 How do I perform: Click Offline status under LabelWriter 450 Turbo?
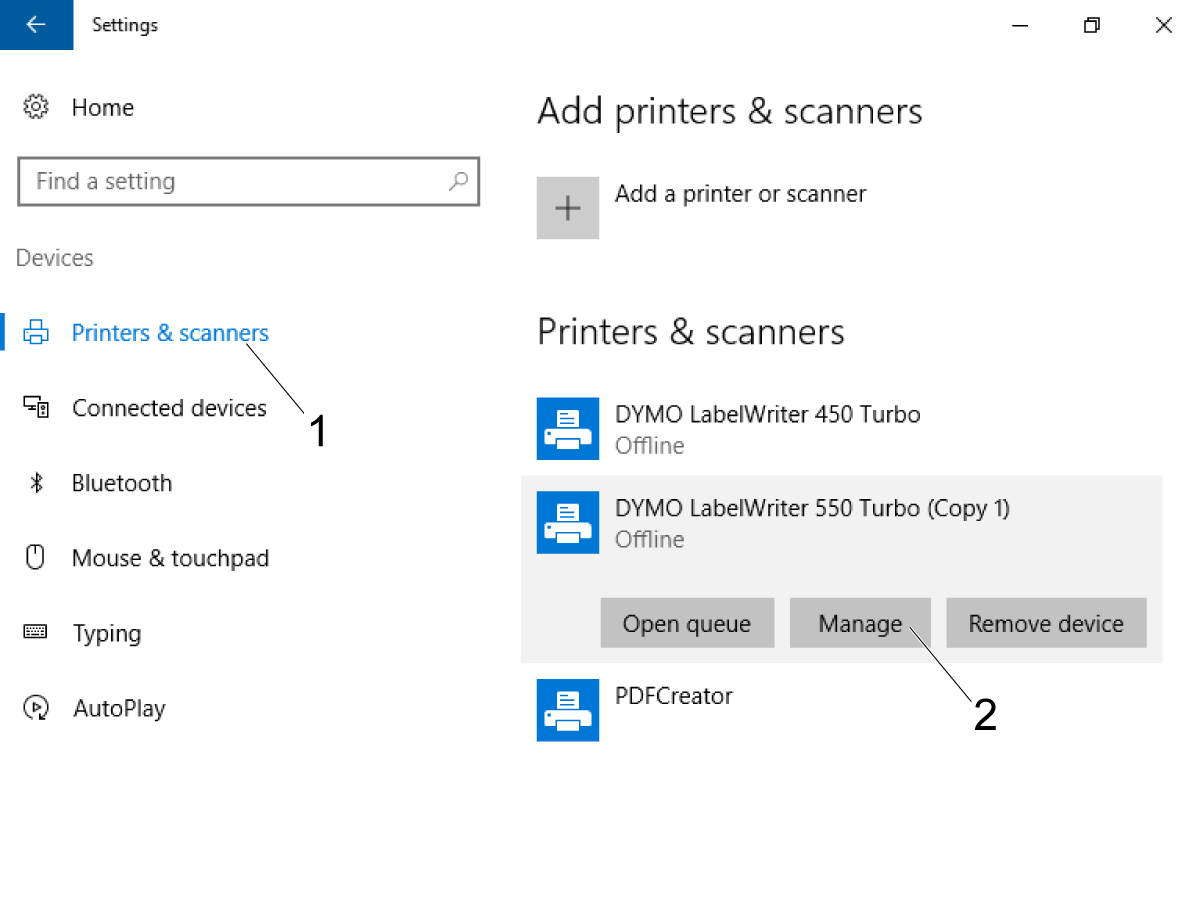pyautogui.click(x=650, y=445)
